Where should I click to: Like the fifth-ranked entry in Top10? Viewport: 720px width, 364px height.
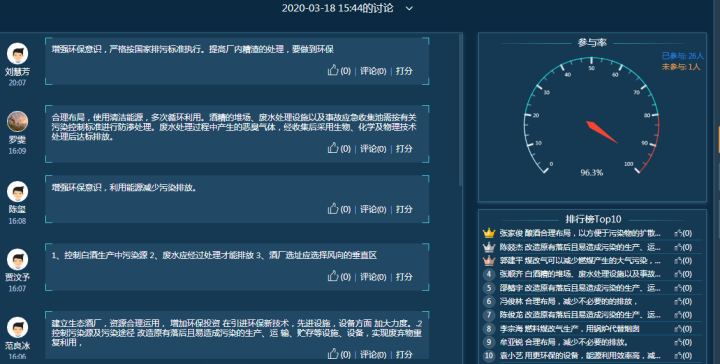click(678, 288)
